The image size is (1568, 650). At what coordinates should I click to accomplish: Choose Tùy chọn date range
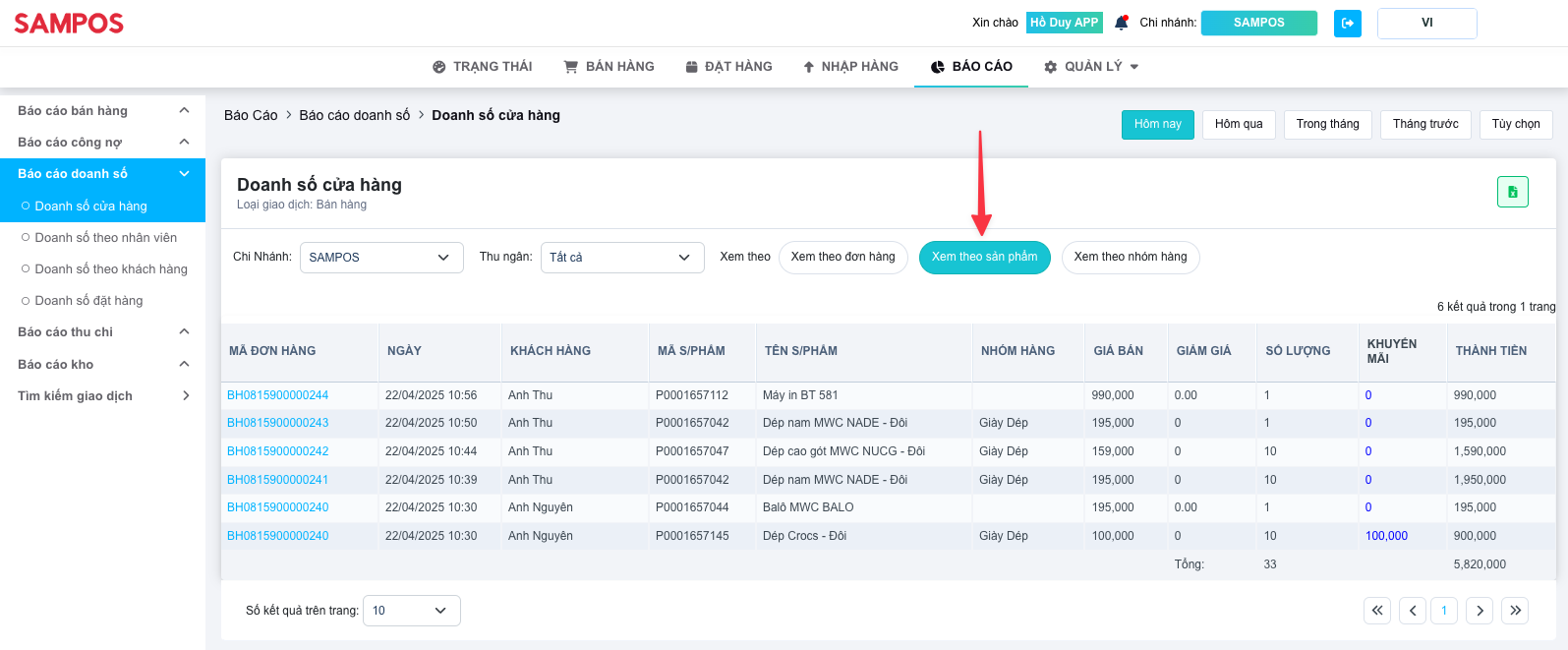click(1516, 124)
